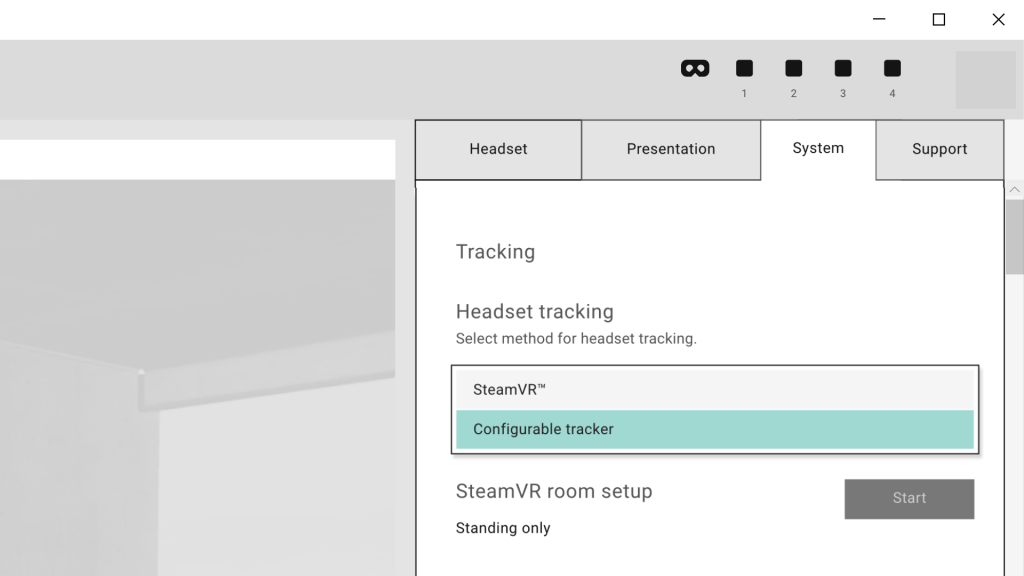Image resolution: width=1024 pixels, height=576 pixels.
Task: Go to the Support tab
Action: click(939, 150)
